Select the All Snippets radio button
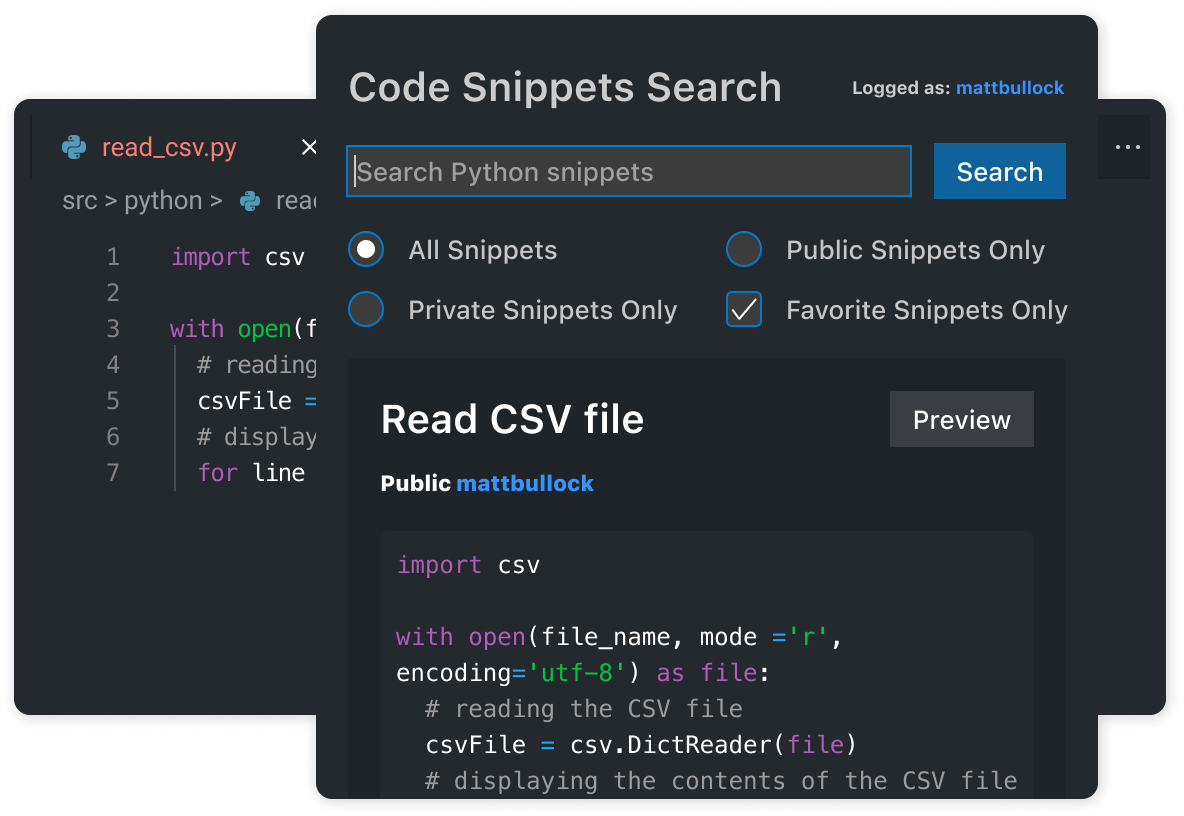The width and height of the screenshot is (1184, 816). coord(366,250)
